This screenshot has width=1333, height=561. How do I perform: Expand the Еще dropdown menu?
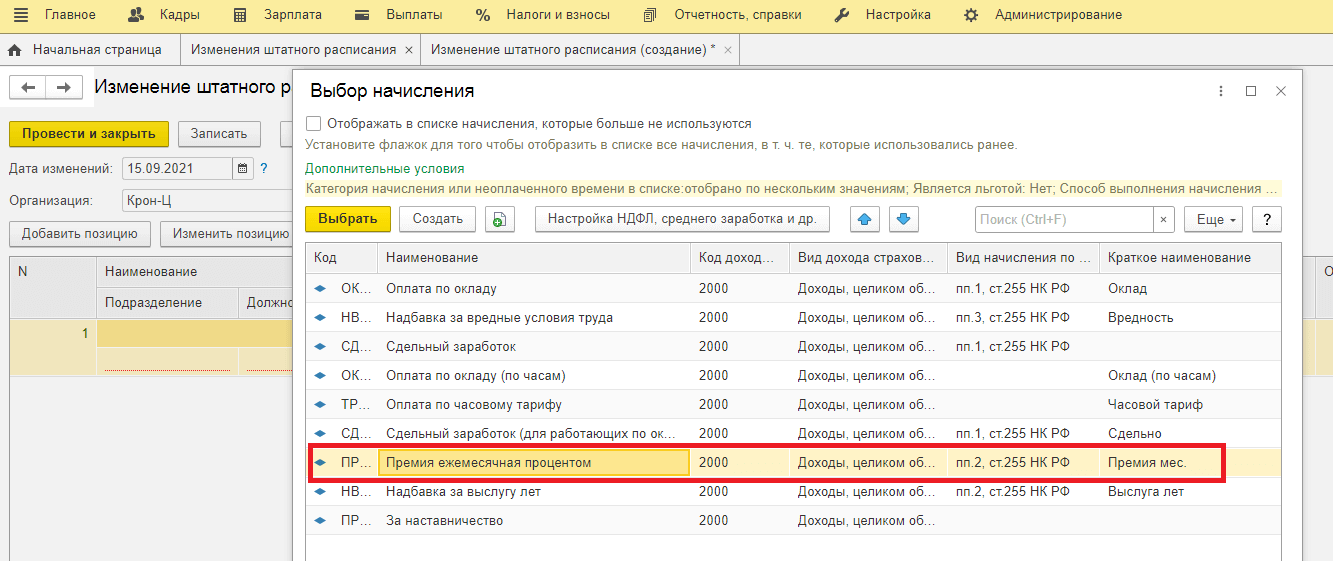click(x=1213, y=219)
